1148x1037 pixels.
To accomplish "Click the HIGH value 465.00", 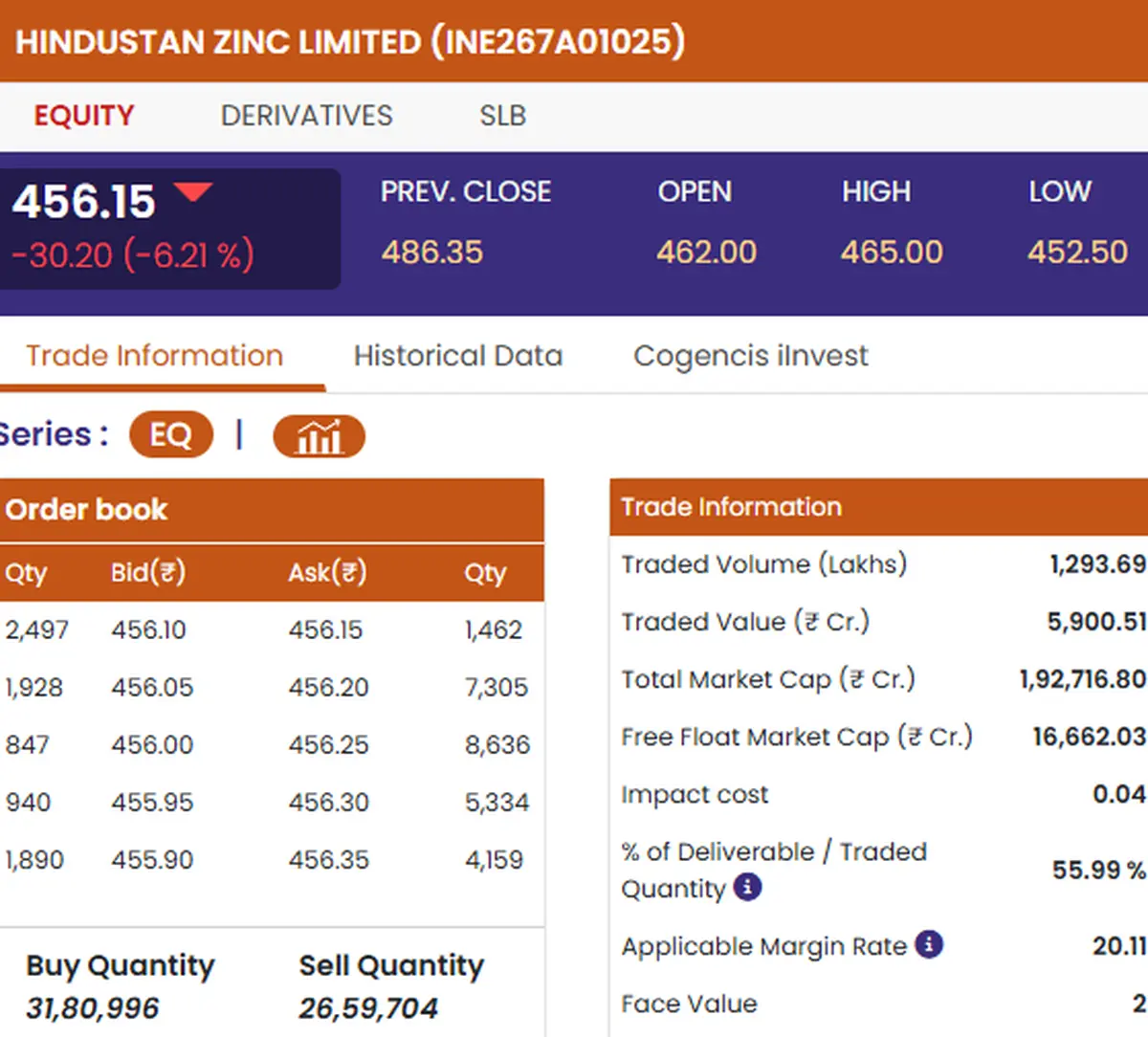I will pos(892,253).
